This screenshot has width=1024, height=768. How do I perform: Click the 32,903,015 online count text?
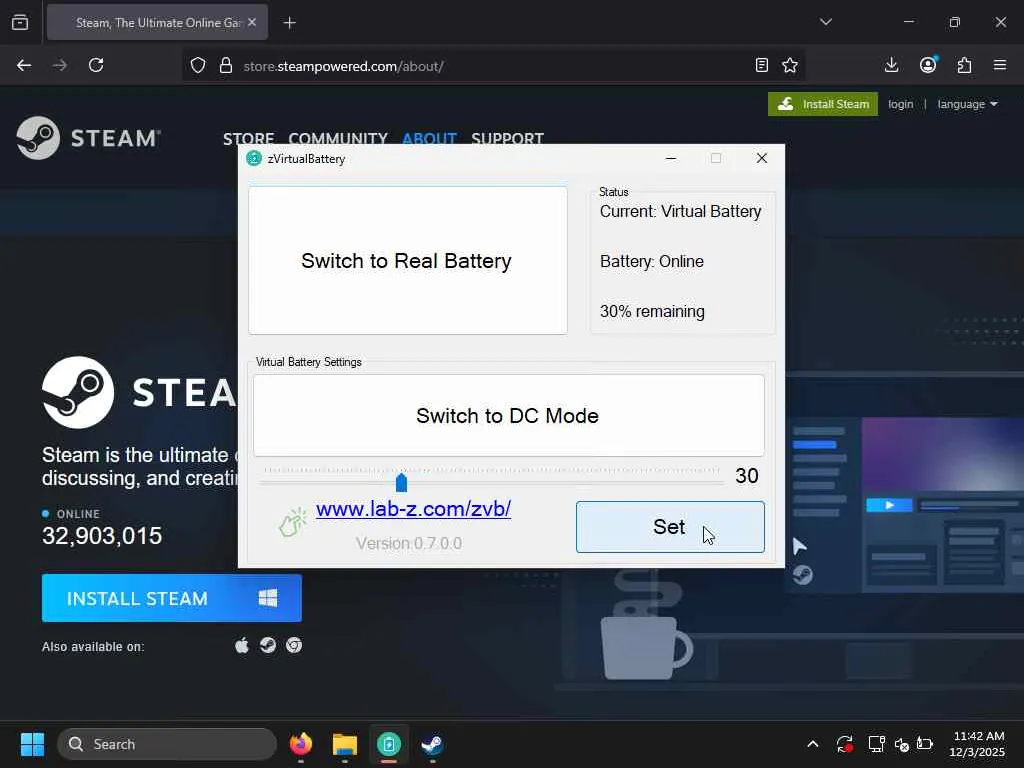pyautogui.click(x=102, y=536)
